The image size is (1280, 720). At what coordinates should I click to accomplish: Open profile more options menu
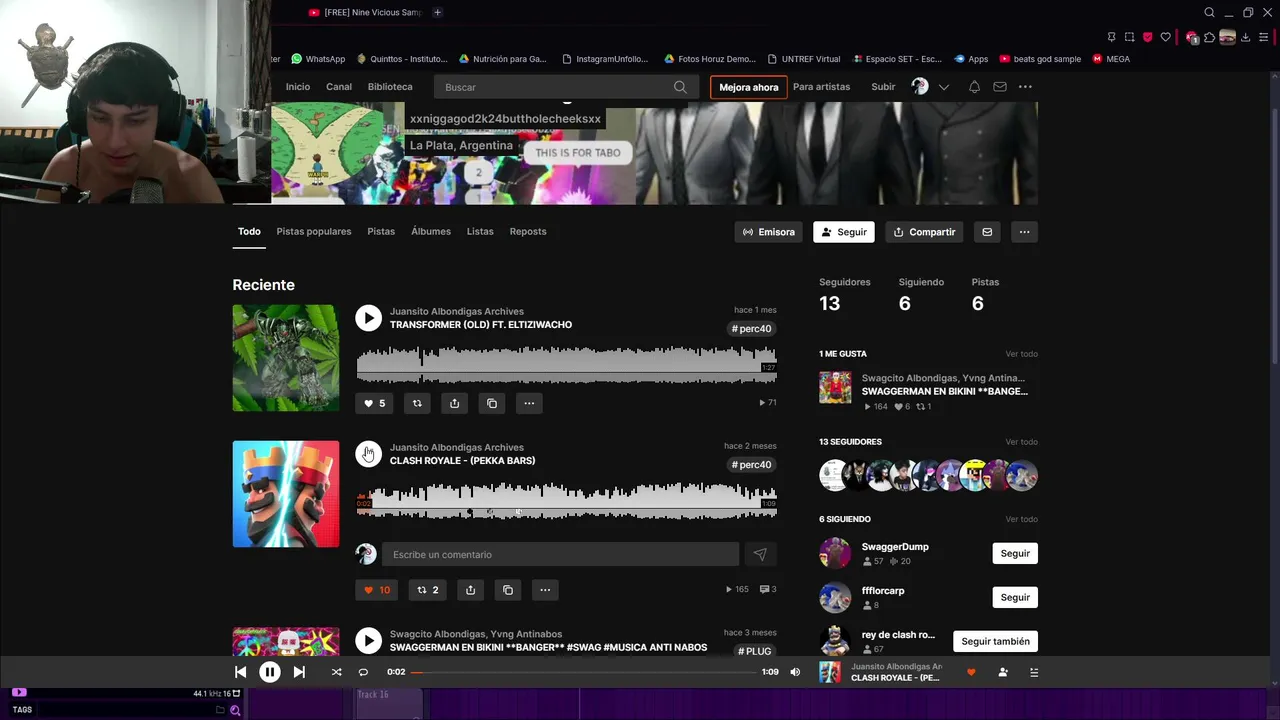click(1024, 232)
